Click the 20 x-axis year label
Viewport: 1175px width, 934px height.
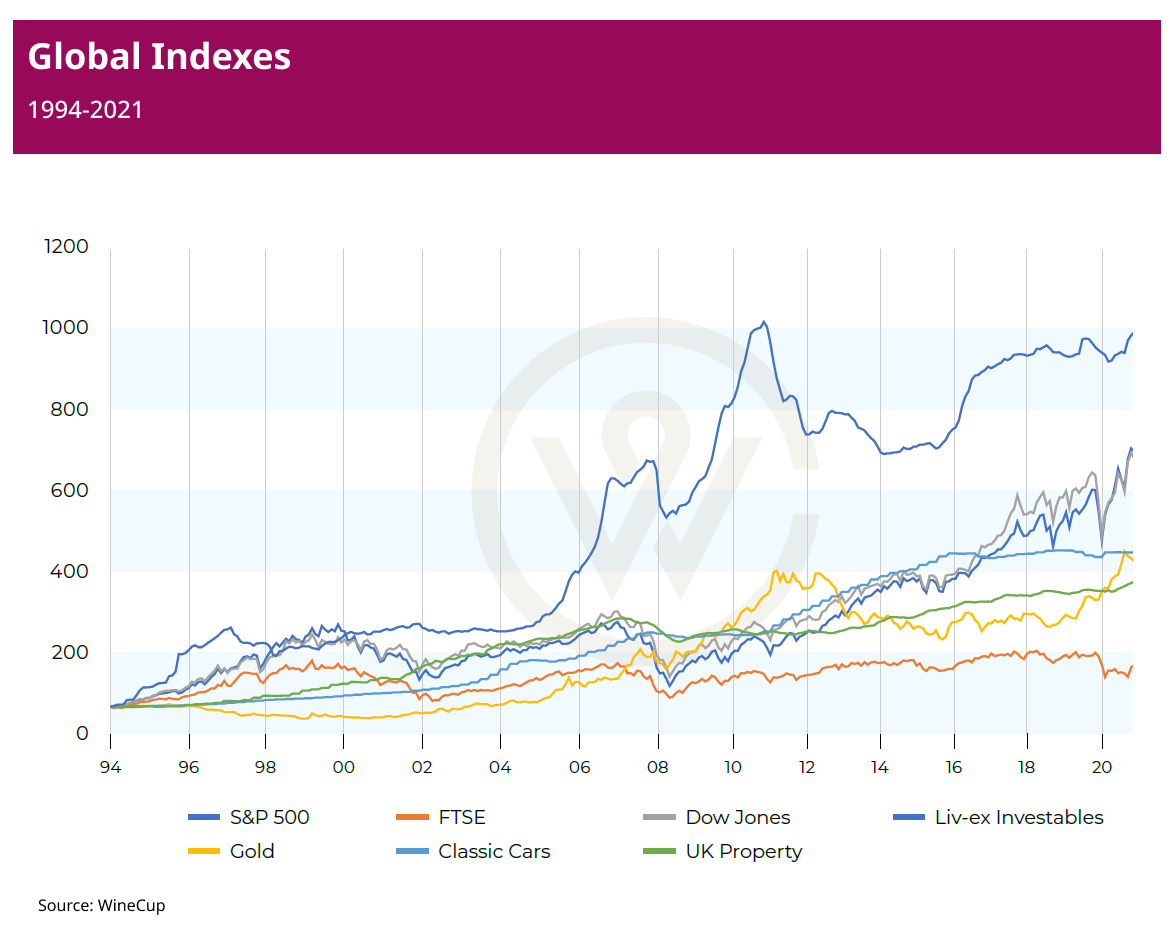[x=1102, y=767]
